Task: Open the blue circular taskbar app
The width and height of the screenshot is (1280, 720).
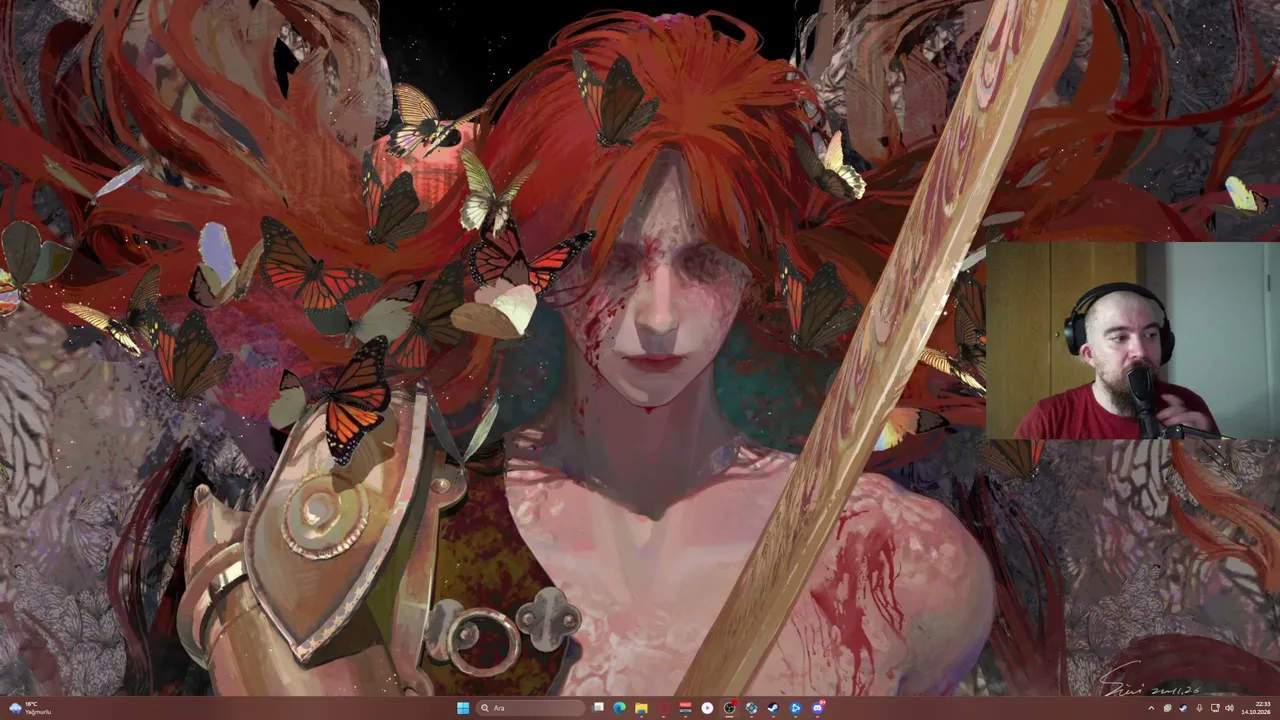Action: 795,708
